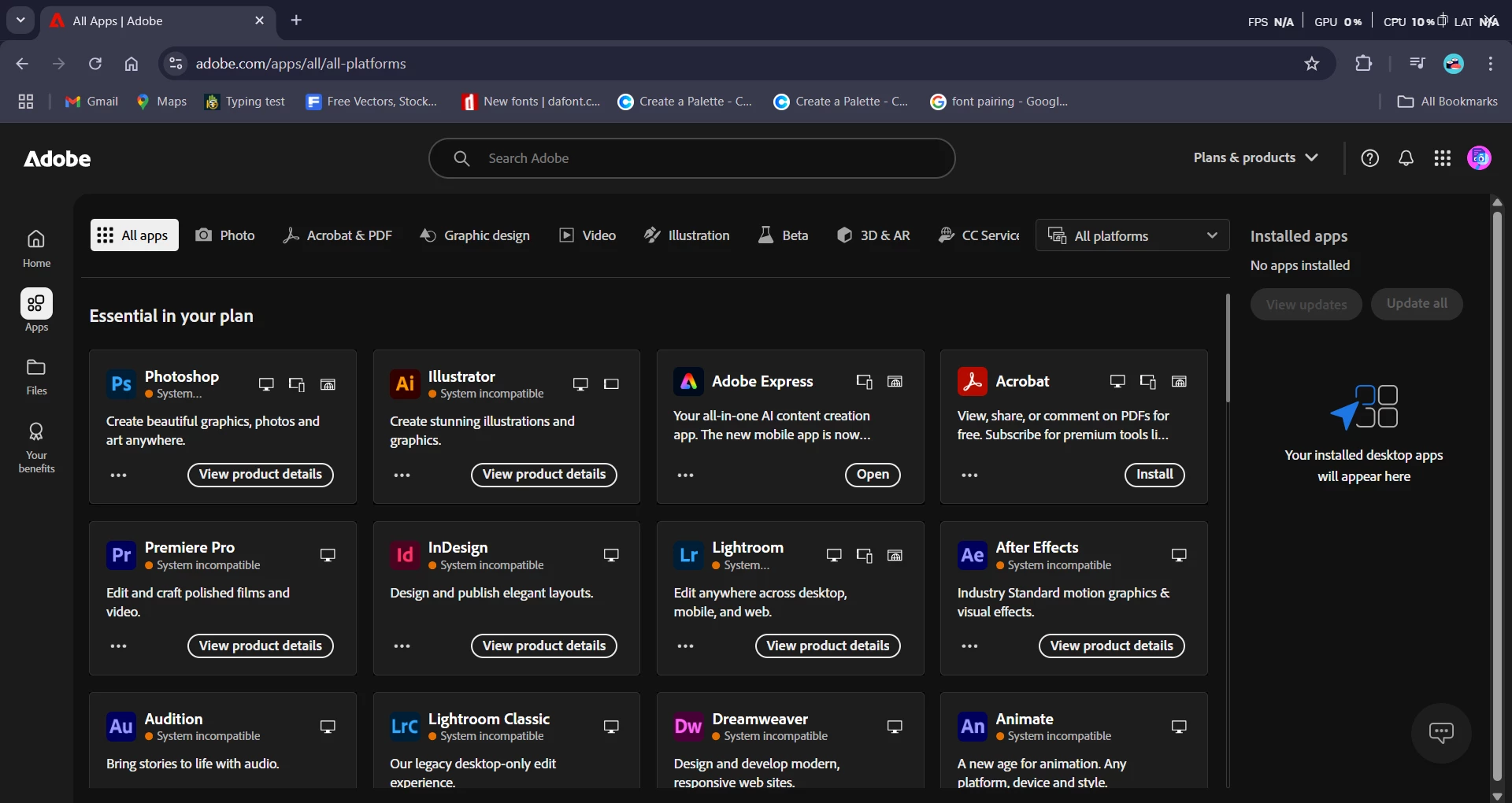Open Premiere Pro more options ellipsis

coord(119,646)
